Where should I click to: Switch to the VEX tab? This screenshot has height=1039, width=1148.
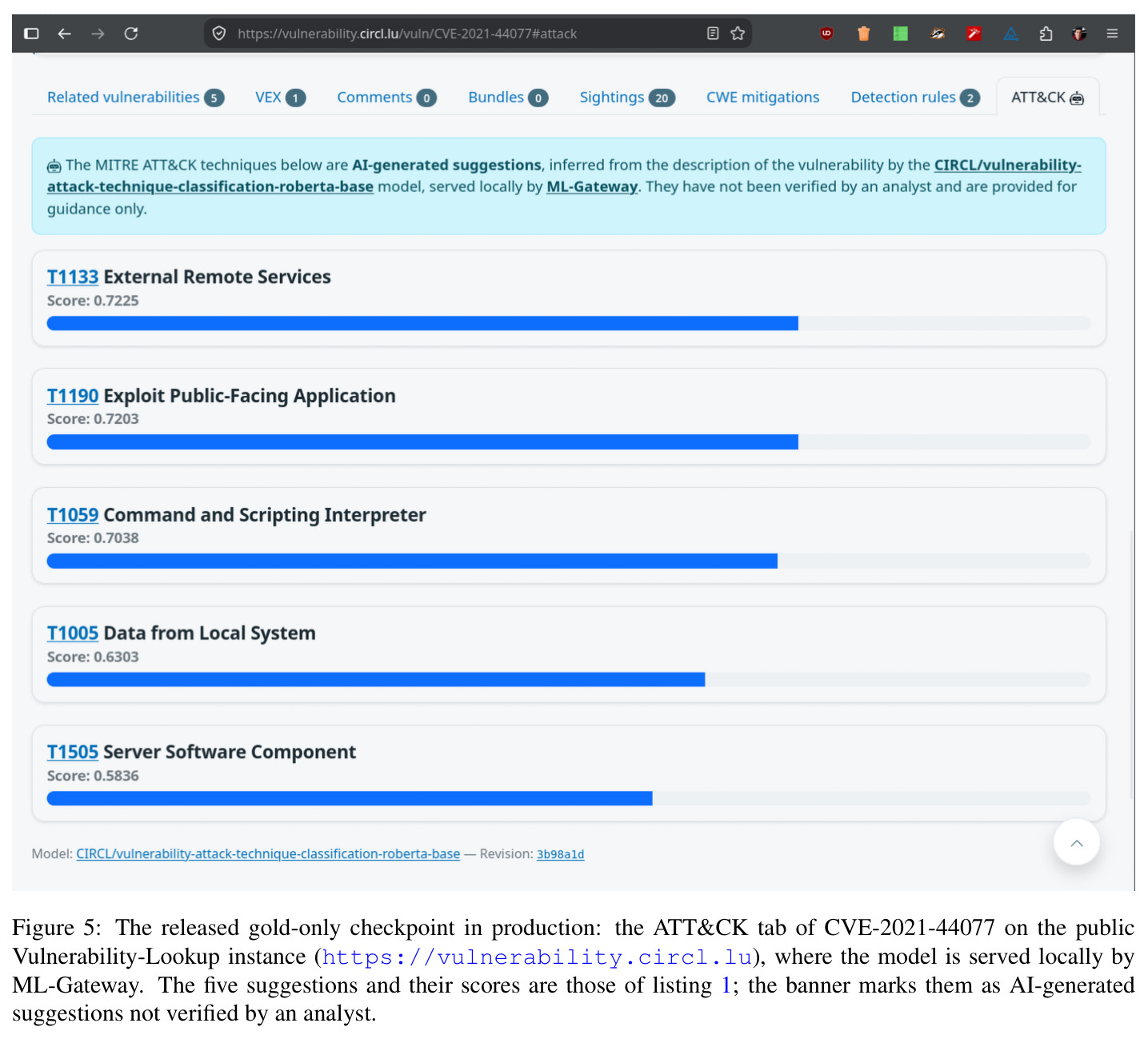coord(280,98)
